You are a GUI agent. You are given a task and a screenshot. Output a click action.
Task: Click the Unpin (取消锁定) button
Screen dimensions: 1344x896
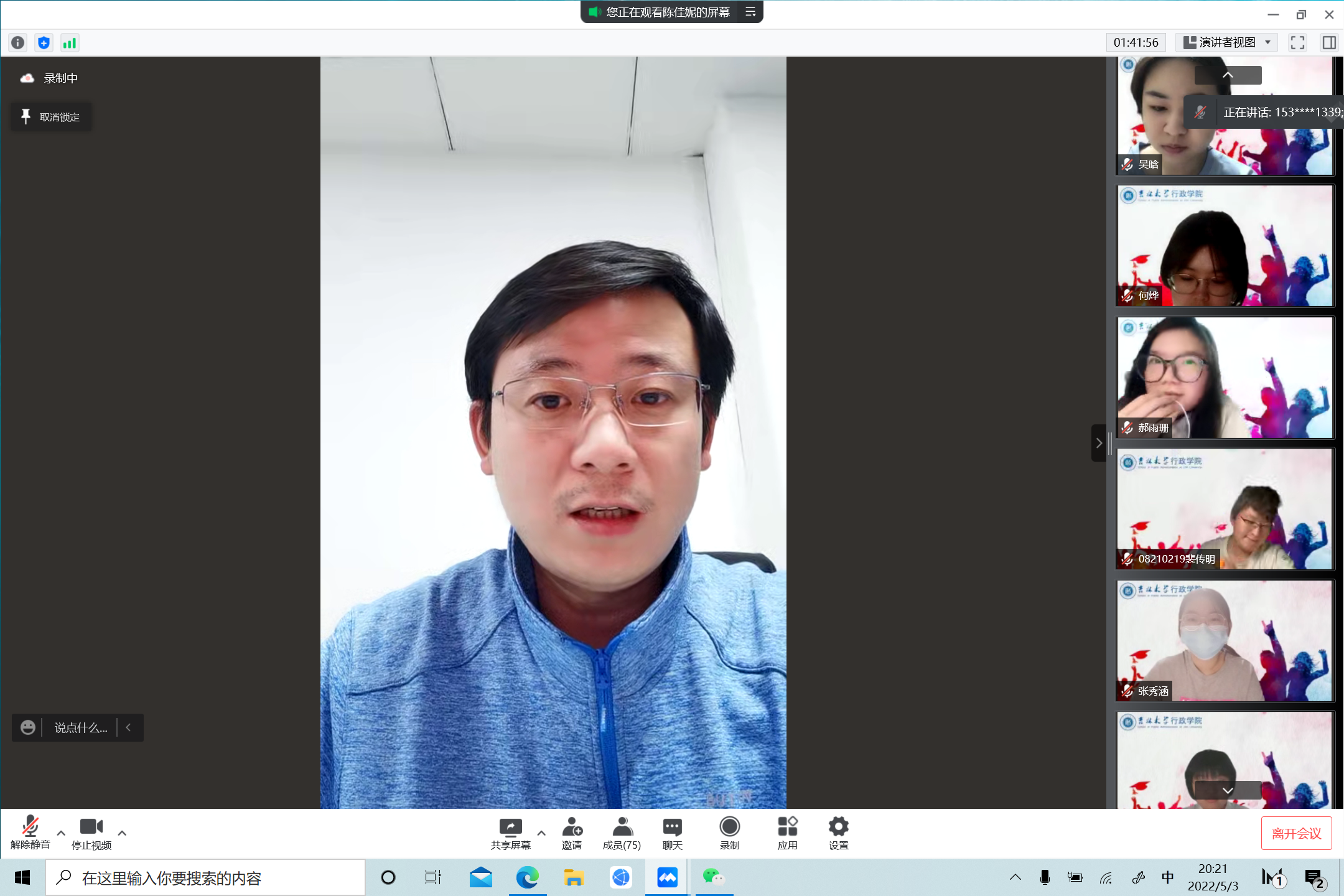click(51, 117)
